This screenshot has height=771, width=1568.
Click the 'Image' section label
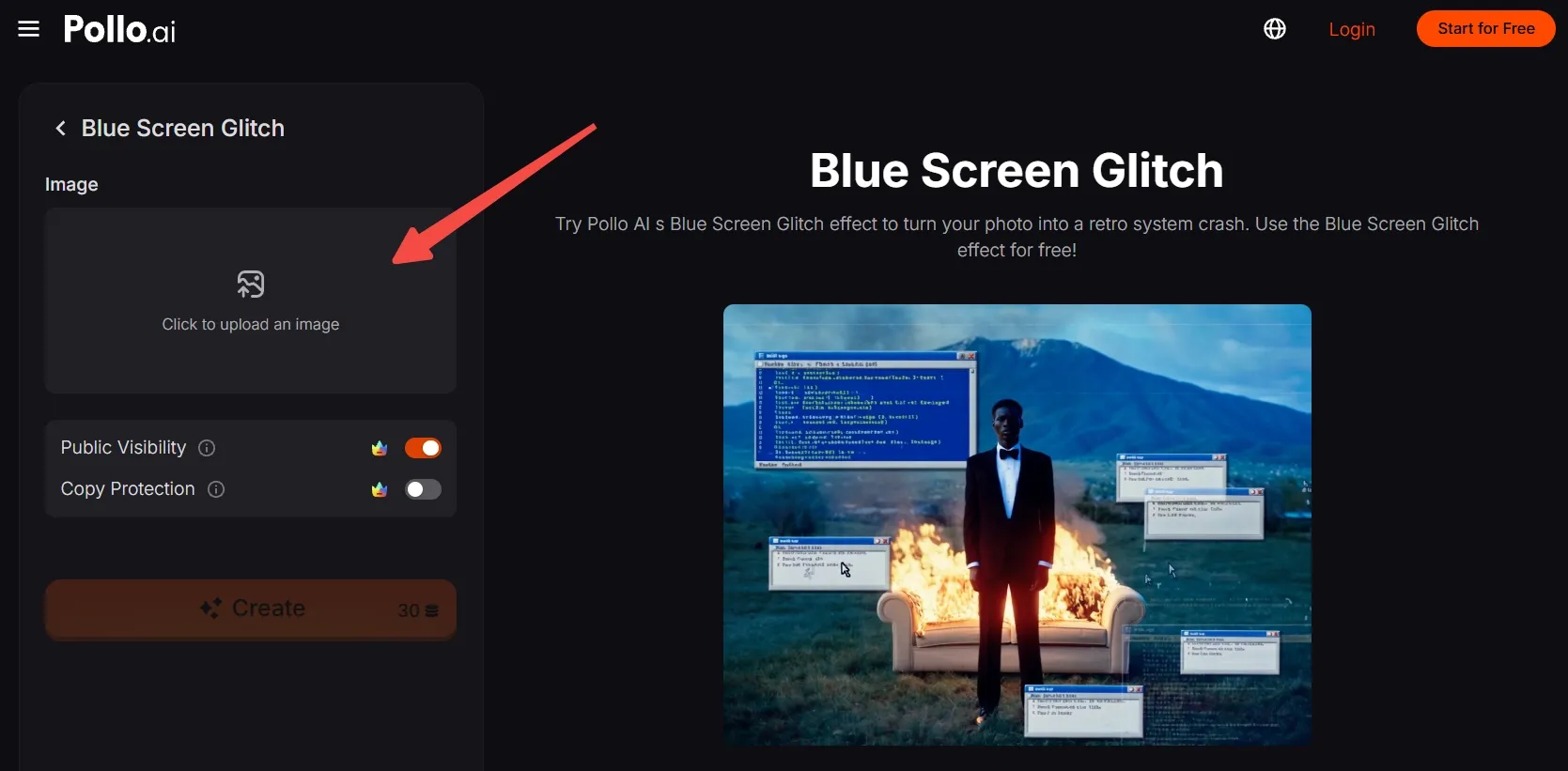71,185
